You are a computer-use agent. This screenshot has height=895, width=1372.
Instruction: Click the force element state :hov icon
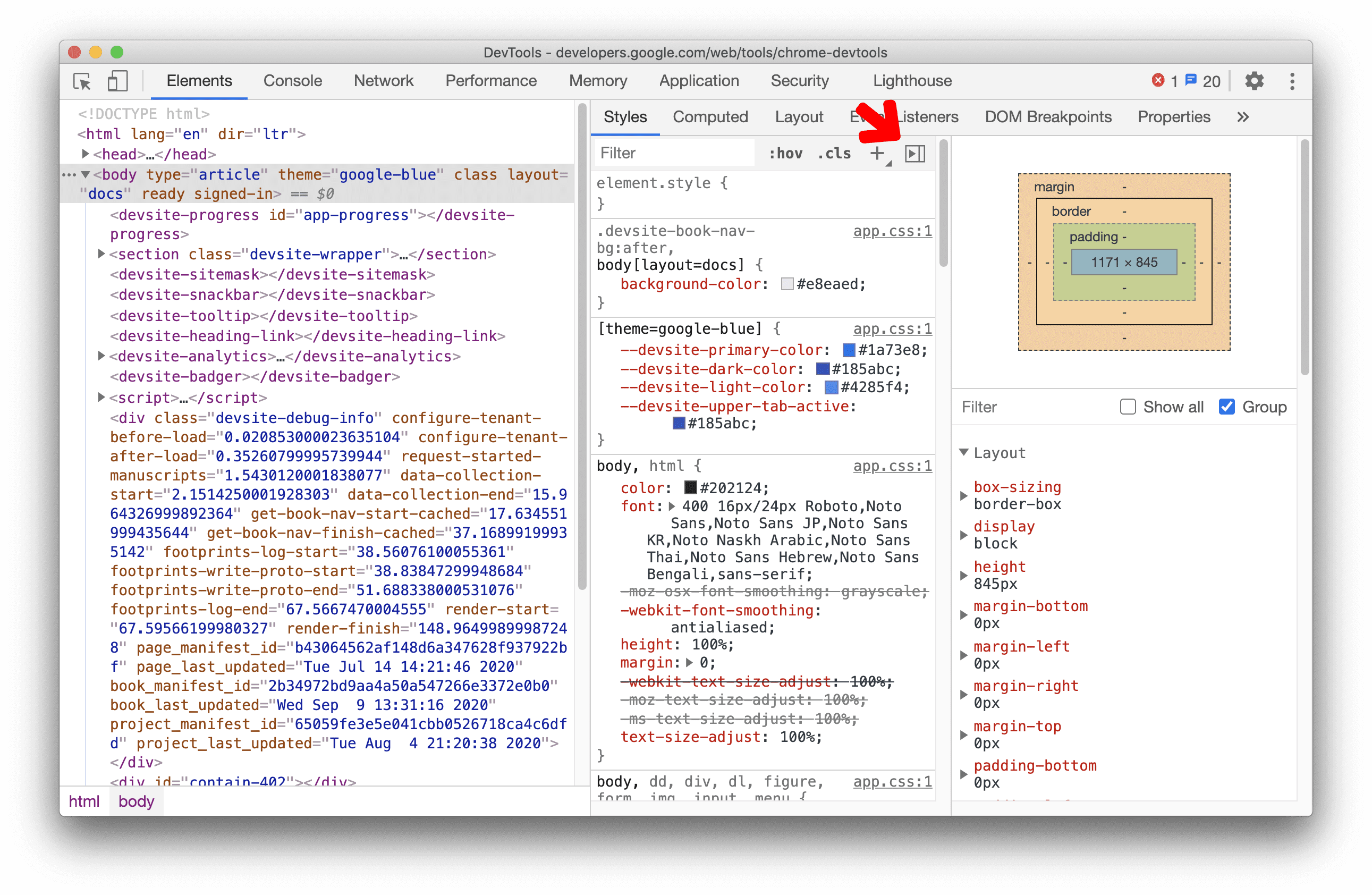coord(785,153)
